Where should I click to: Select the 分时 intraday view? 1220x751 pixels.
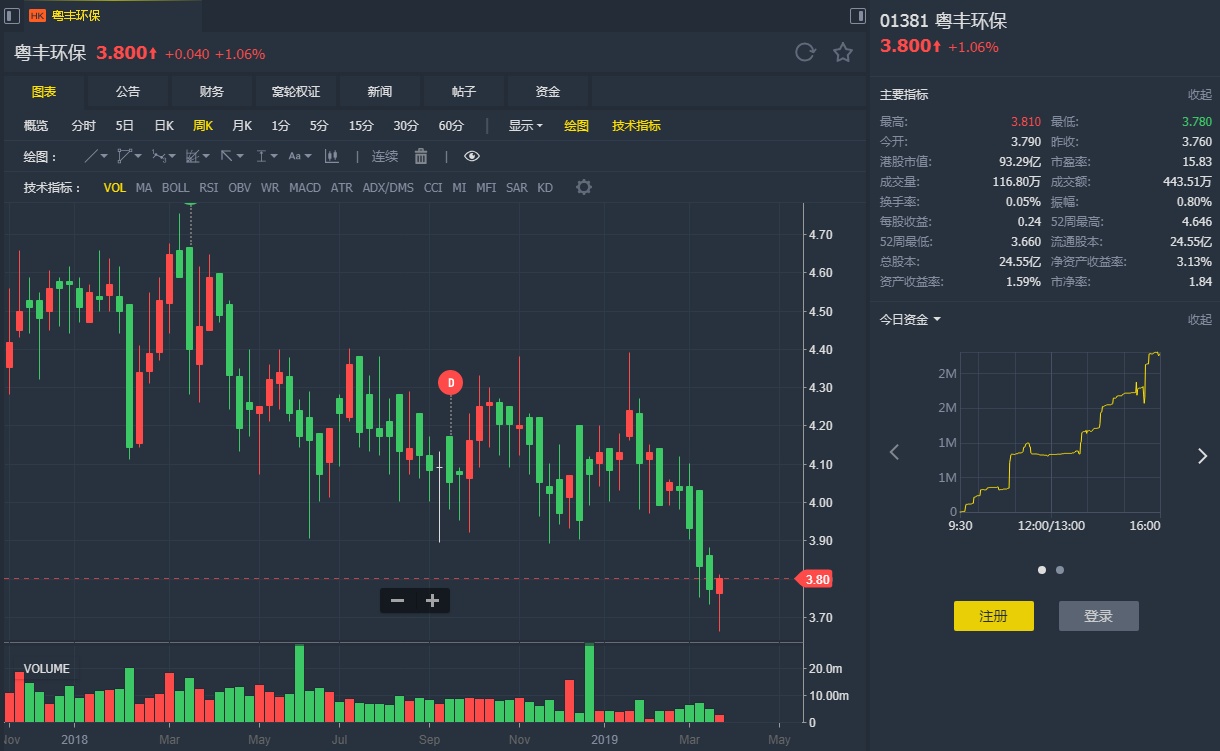point(84,126)
